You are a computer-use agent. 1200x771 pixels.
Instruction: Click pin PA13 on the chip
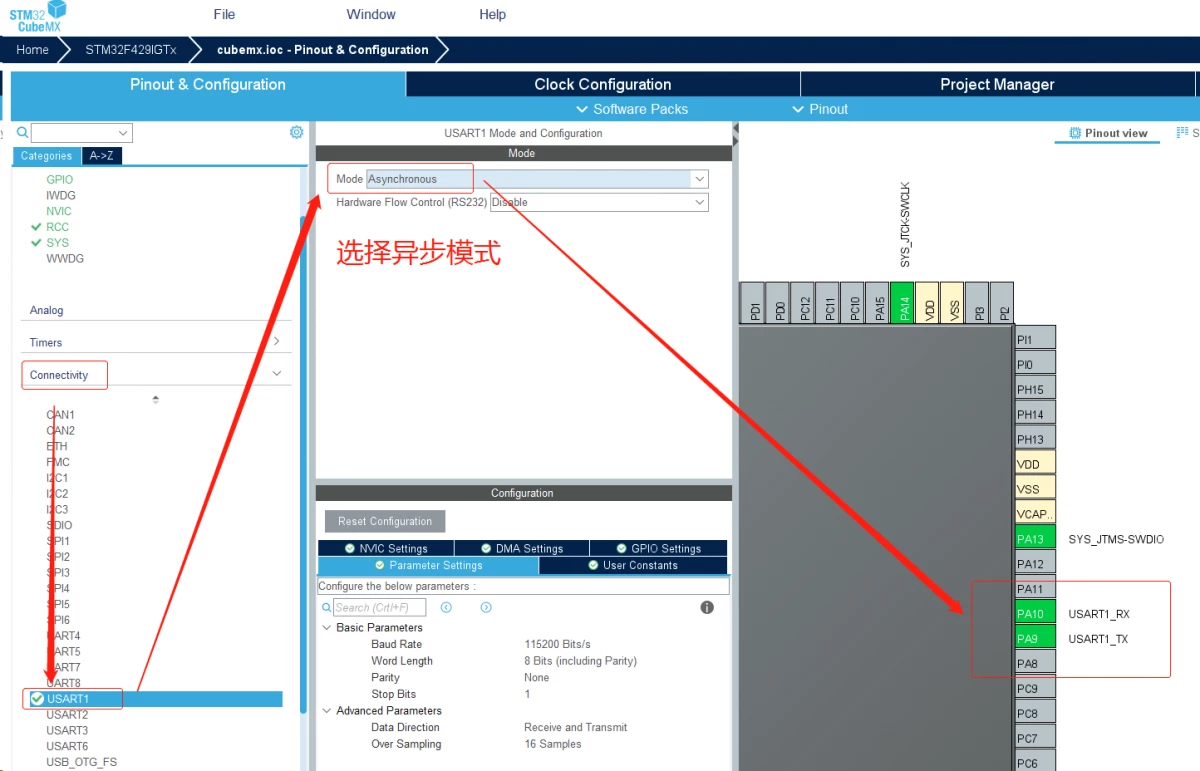coord(1035,539)
